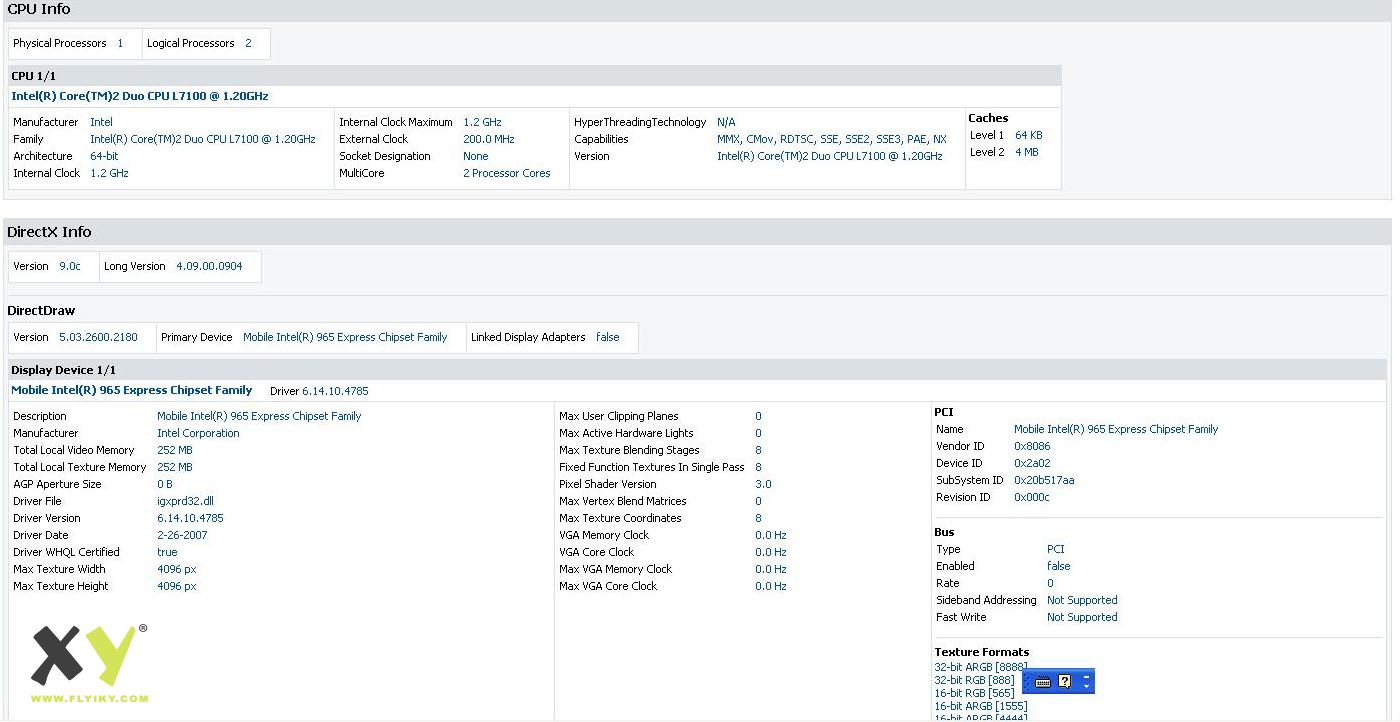The height and width of the screenshot is (722, 1400).
Task: Select Max Texture Blending Stages value 8
Action: coord(758,450)
